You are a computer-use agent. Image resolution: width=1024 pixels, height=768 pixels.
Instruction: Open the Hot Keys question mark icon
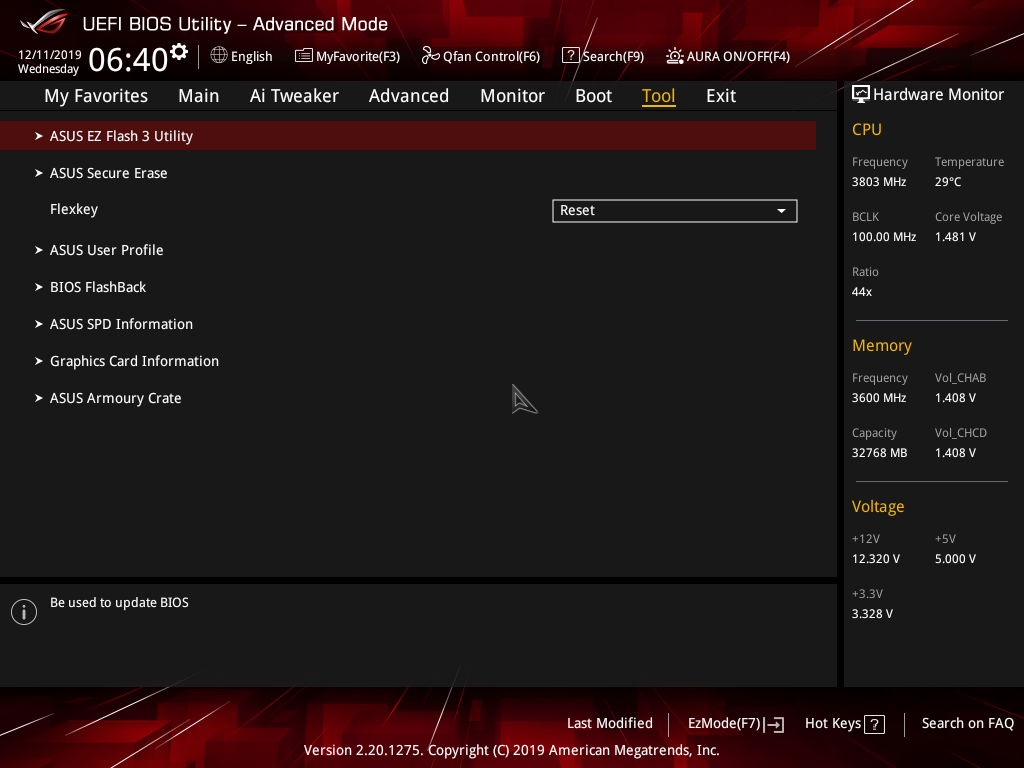874,723
